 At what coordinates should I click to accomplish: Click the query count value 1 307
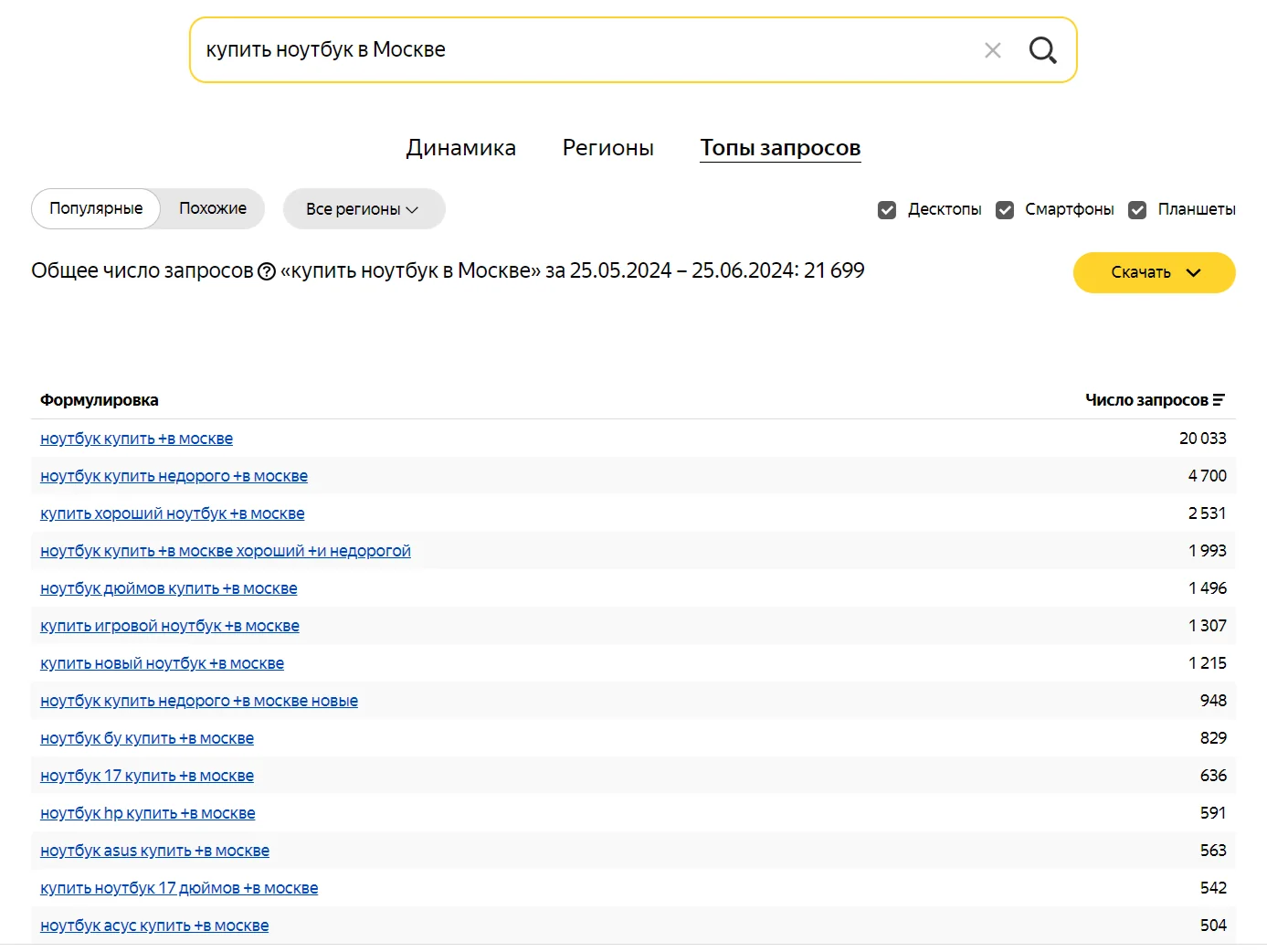[x=1207, y=626]
